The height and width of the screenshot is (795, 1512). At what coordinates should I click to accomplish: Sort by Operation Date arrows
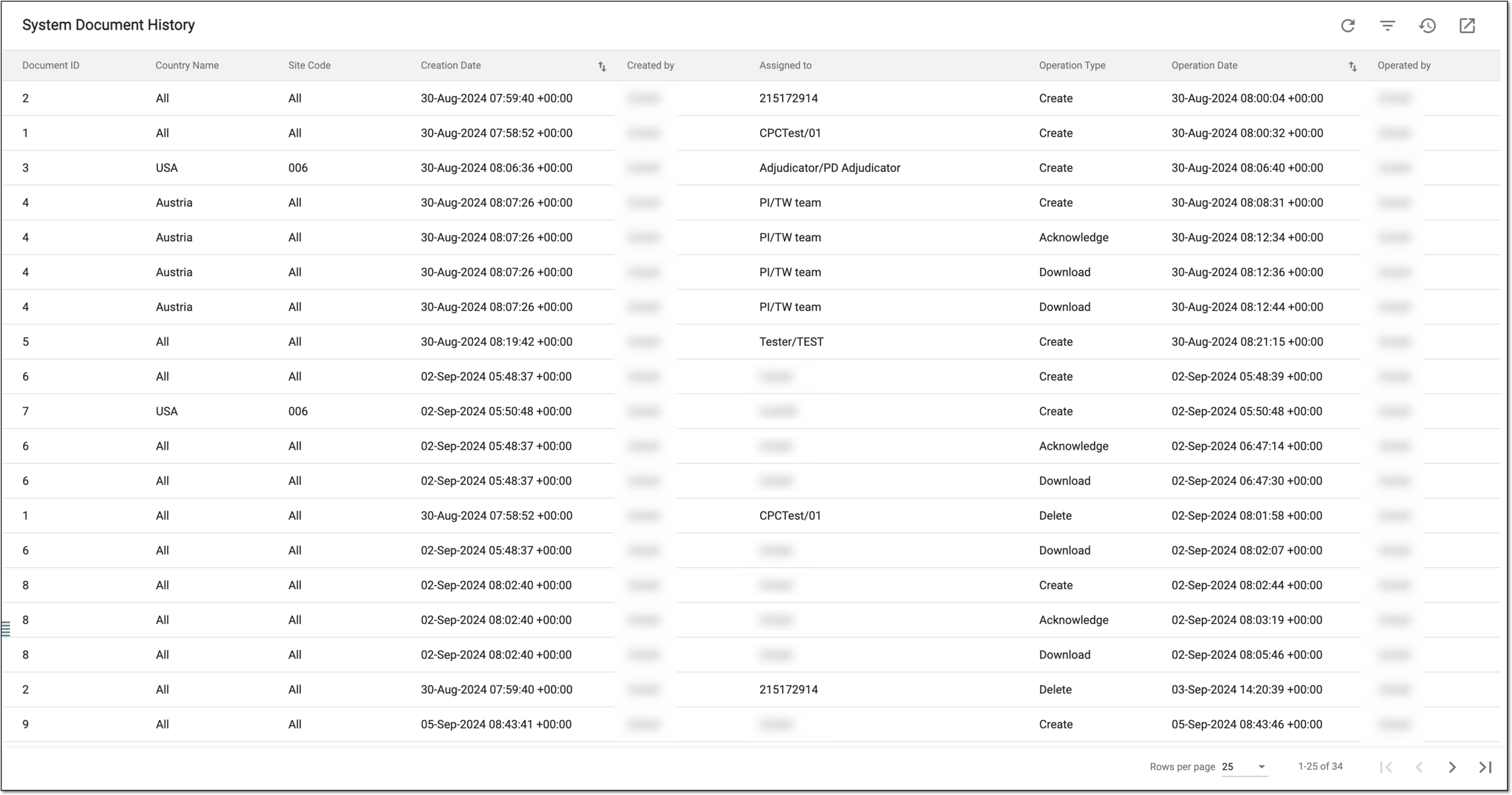point(1352,67)
